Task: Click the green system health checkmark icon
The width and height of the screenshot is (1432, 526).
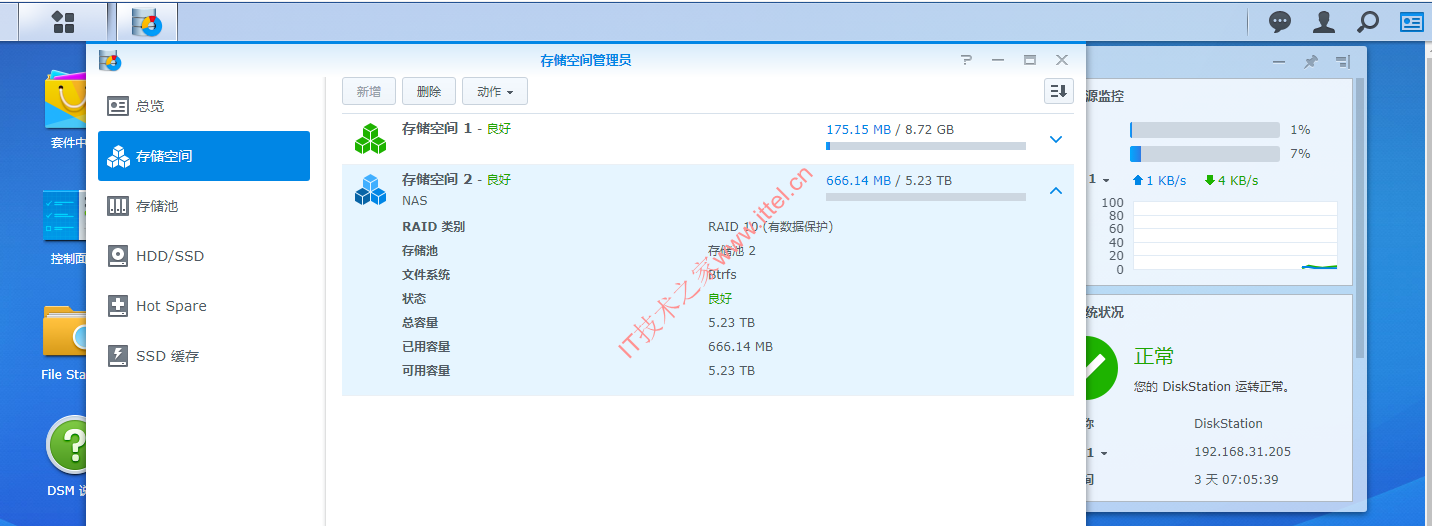Action: click(1100, 368)
